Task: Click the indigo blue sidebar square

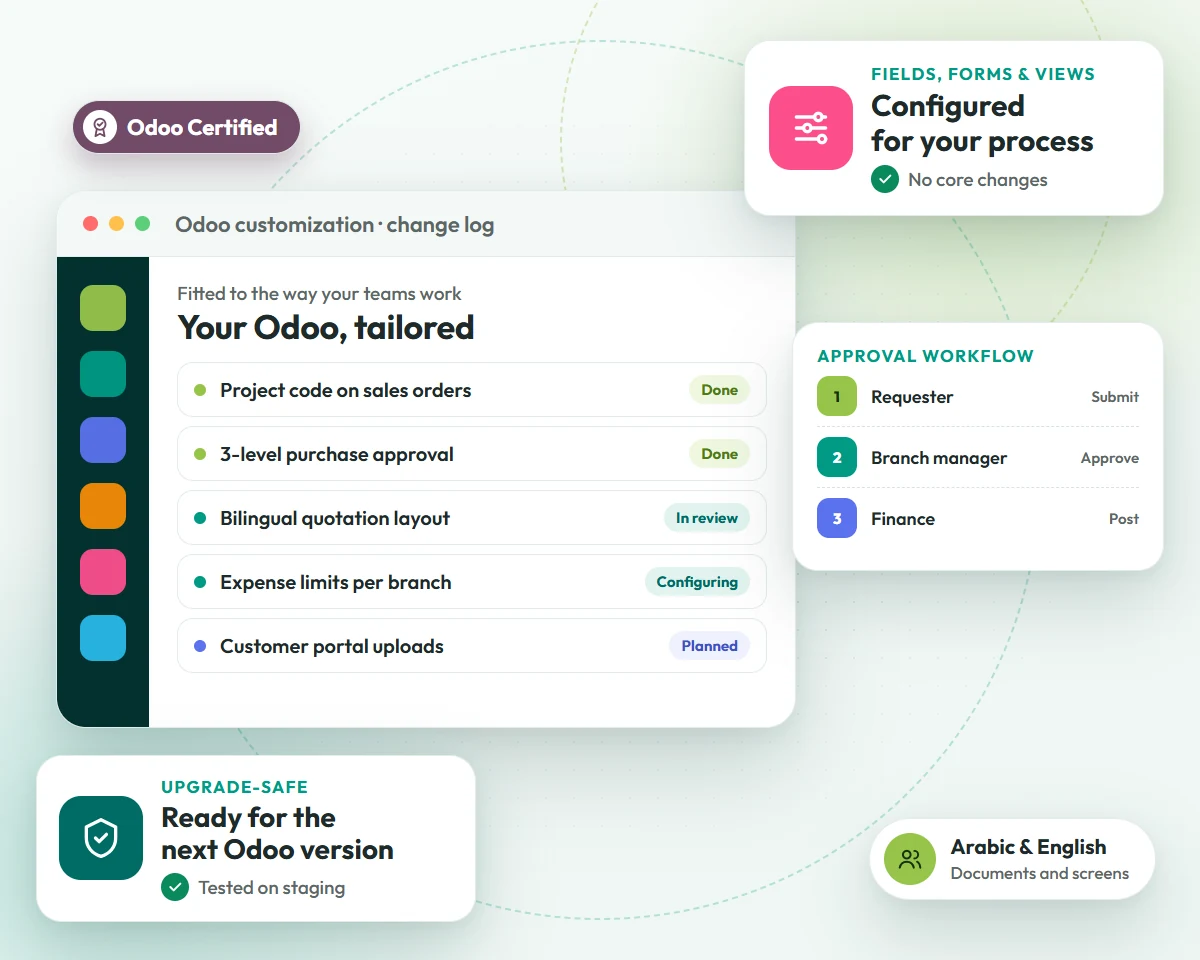Action: (x=103, y=440)
